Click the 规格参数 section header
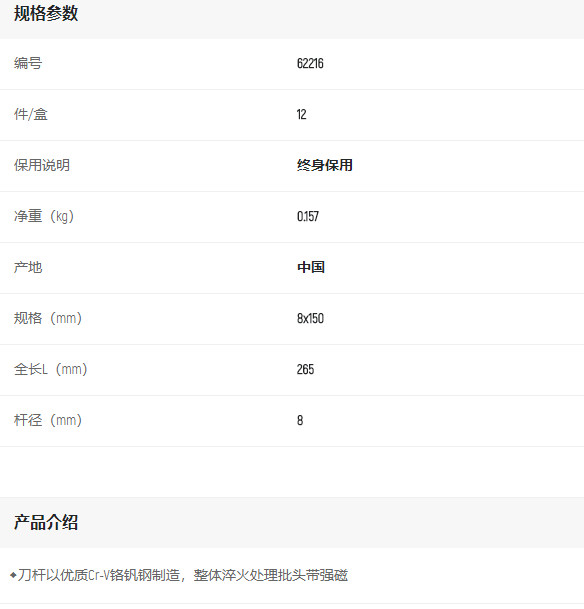The image size is (584, 609). click(46, 14)
